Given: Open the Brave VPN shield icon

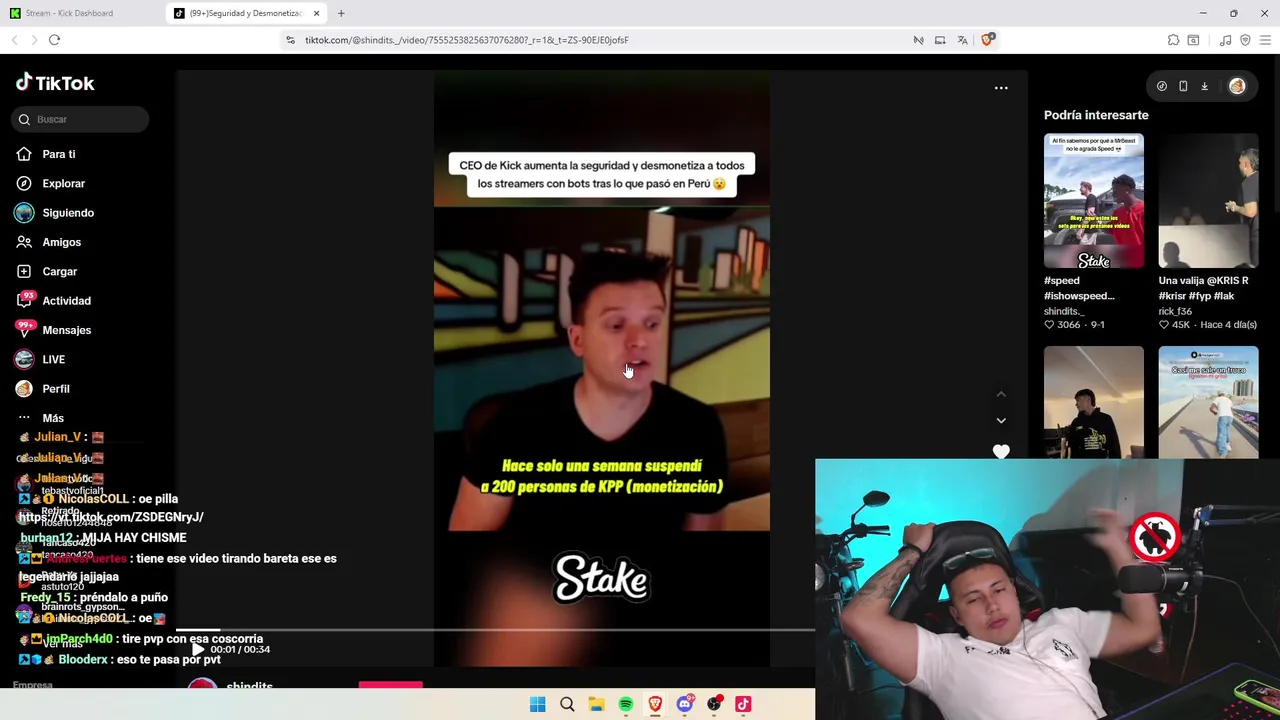Looking at the screenshot, I should pyautogui.click(x=1245, y=40).
